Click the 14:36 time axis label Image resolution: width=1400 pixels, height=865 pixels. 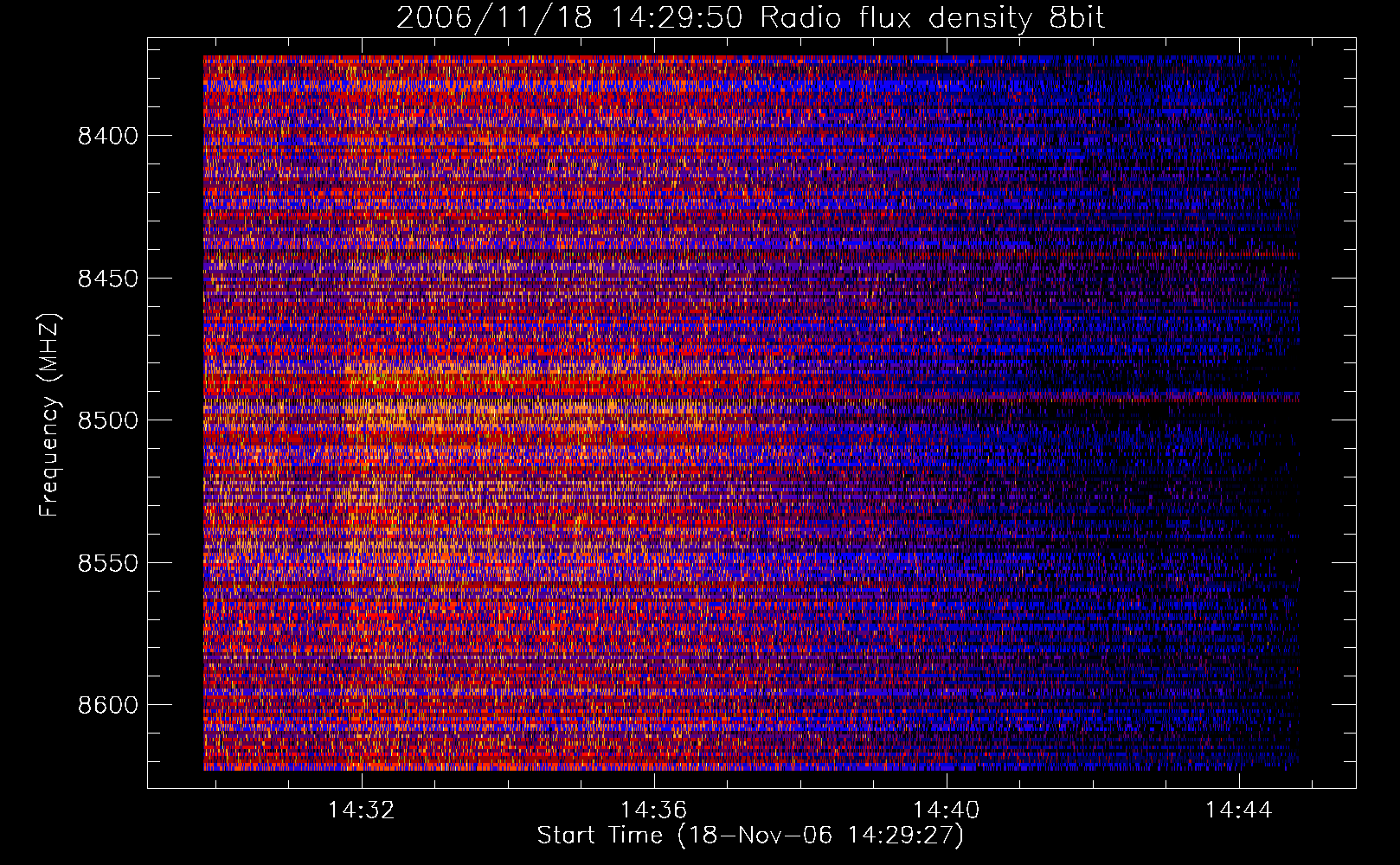coord(654,810)
